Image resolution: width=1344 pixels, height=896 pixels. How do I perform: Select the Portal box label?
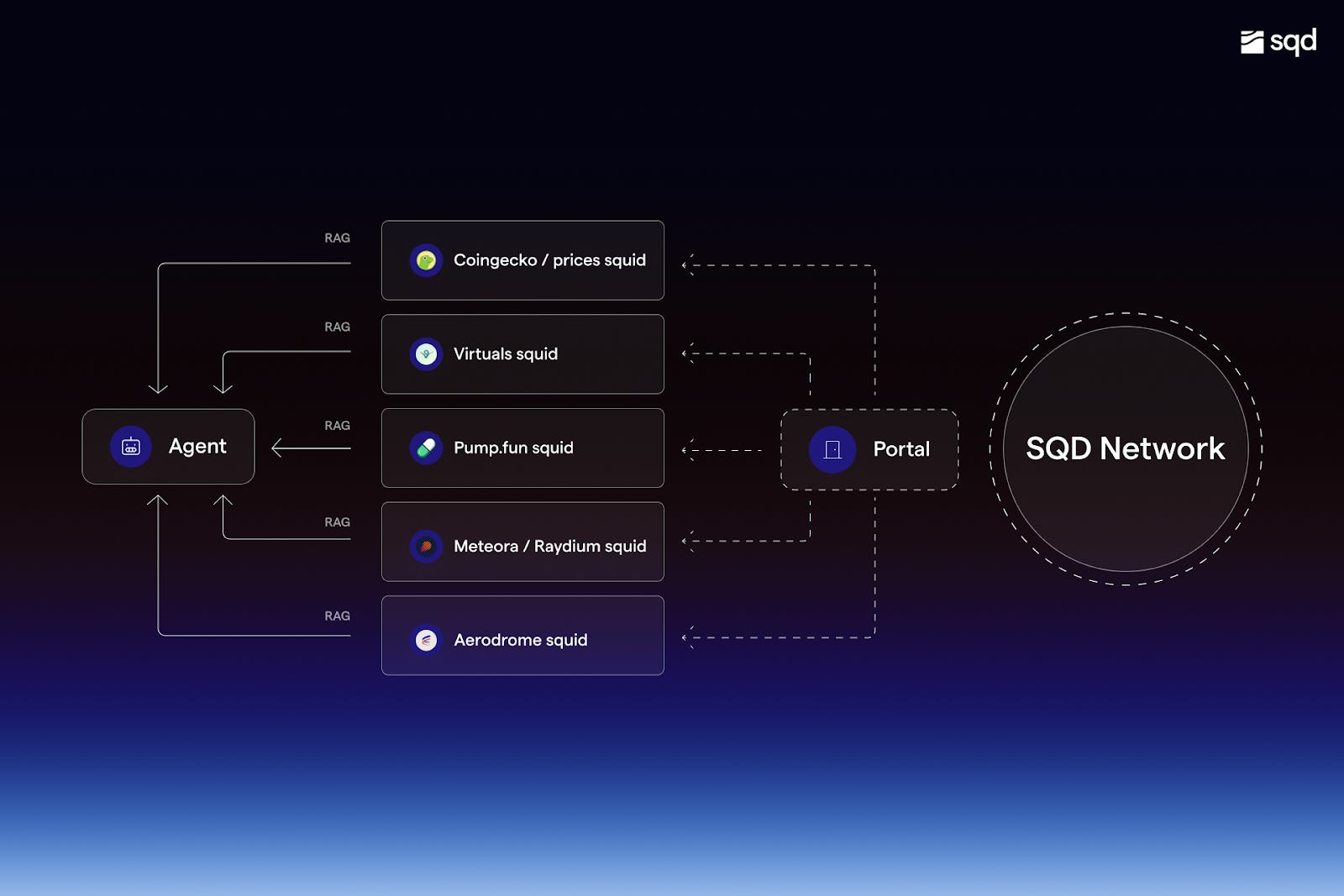[901, 449]
